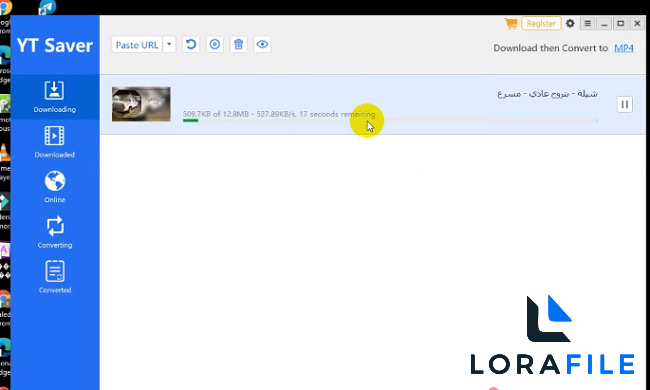Viewport: 650px width, 390px height.
Task: Click the Telegram desktop shortcut icon
Action: tap(47, 7)
